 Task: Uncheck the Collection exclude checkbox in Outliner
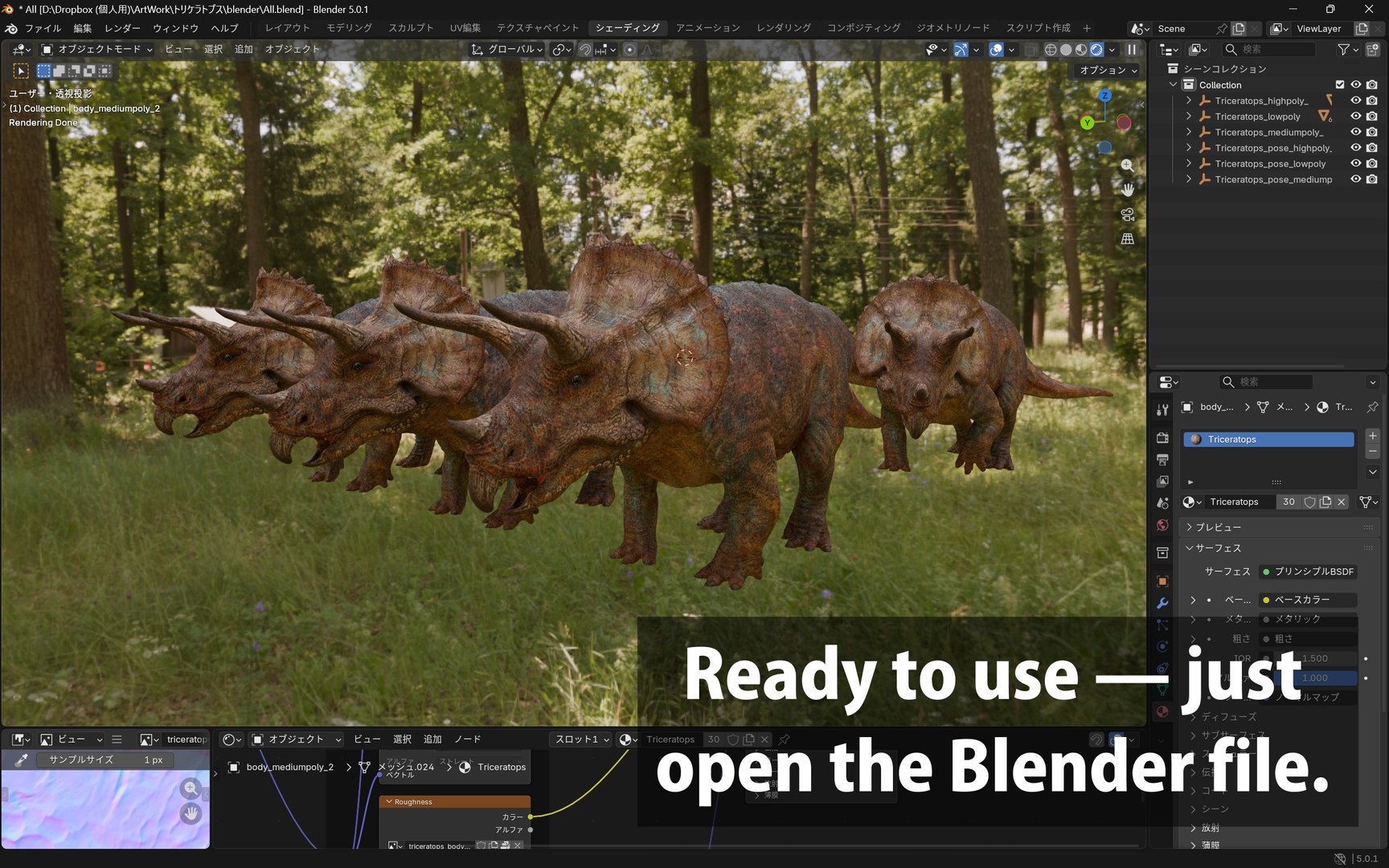pyautogui.click(x=1340, y=84)
